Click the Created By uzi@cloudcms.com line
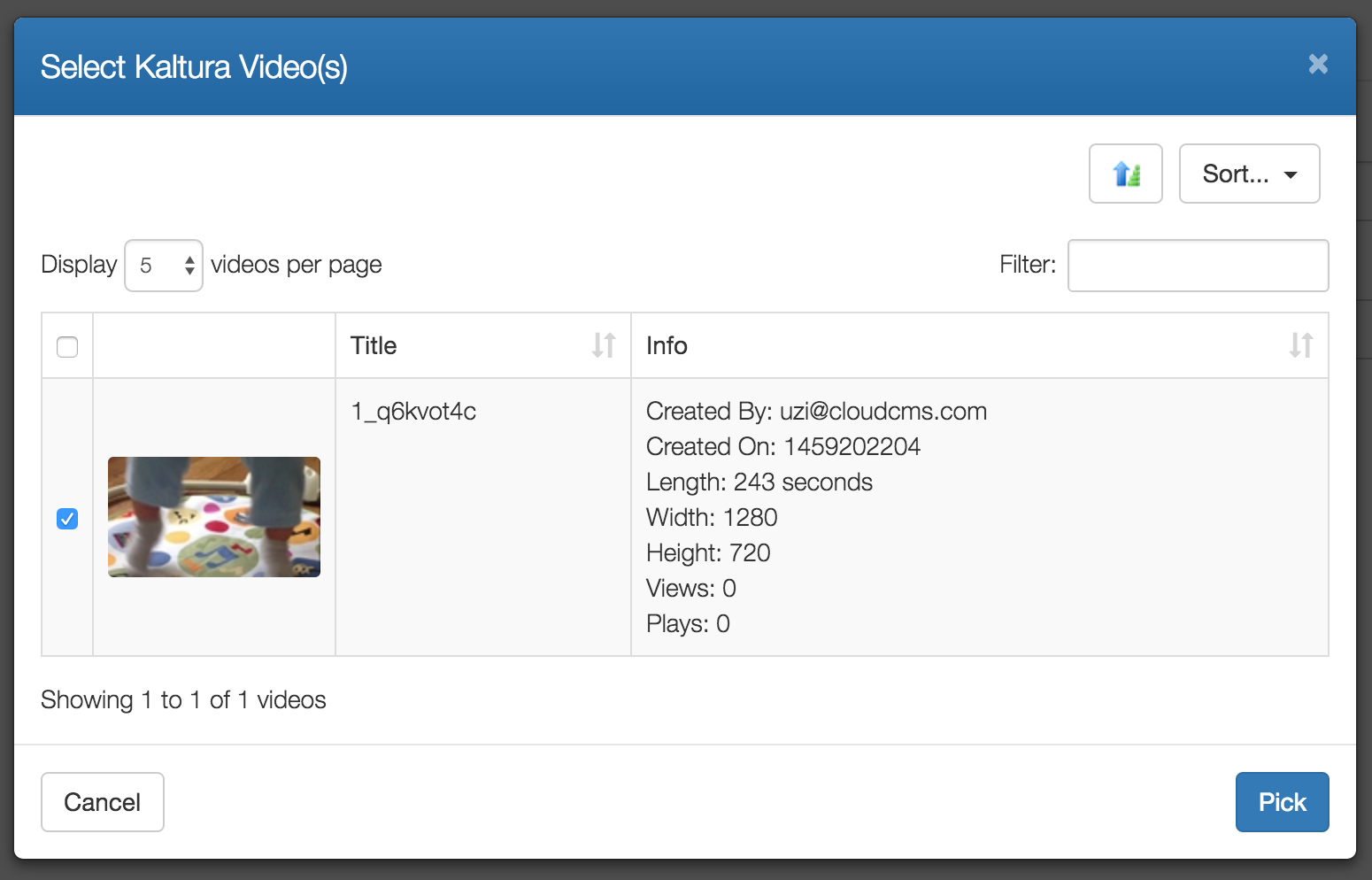Screen dimensions: 1372x880 point(815,412)
